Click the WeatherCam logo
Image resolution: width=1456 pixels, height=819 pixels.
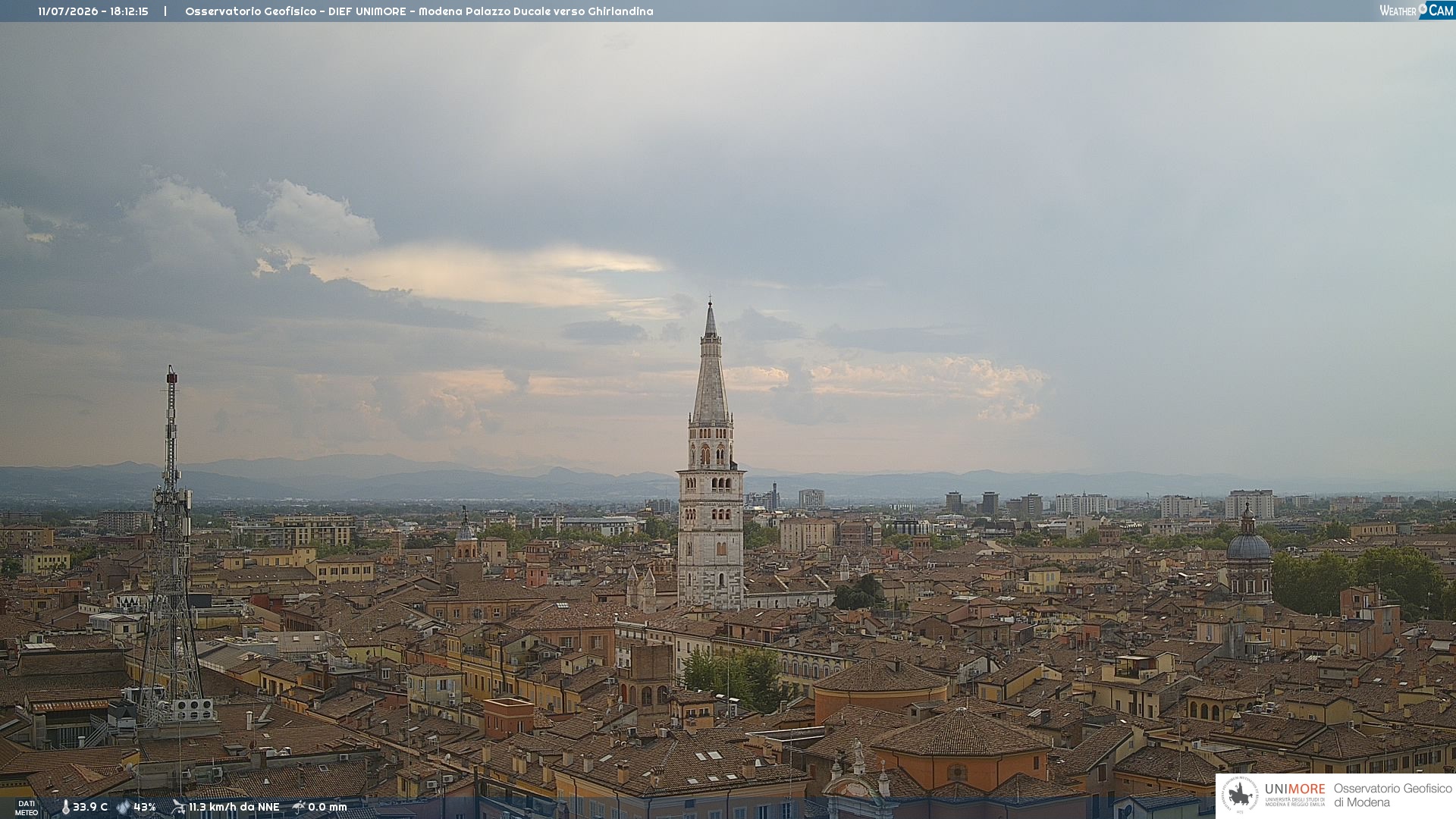coord(1417,11)
